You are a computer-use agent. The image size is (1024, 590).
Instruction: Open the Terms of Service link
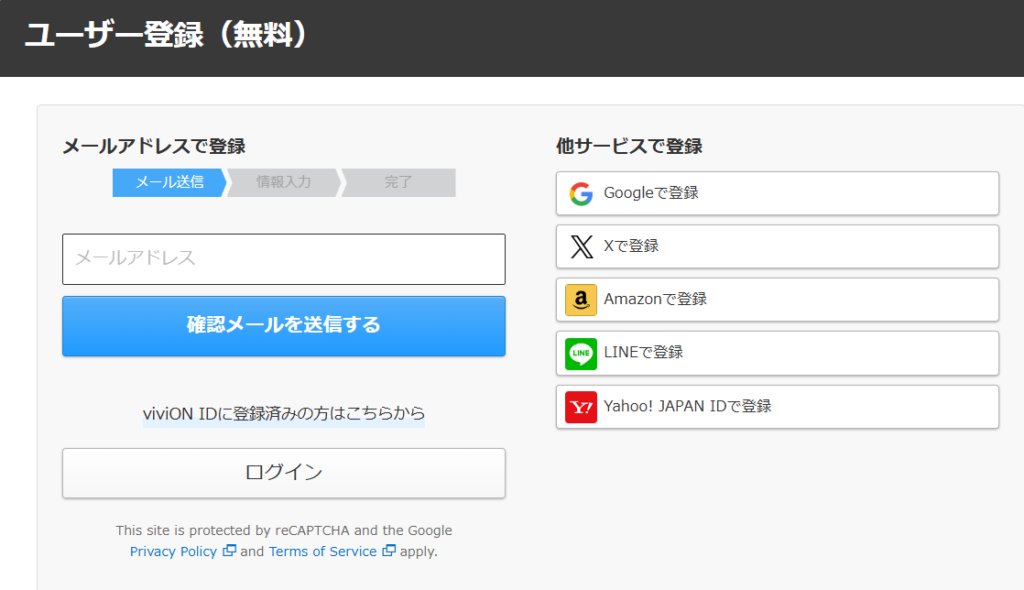click(322, 551)
